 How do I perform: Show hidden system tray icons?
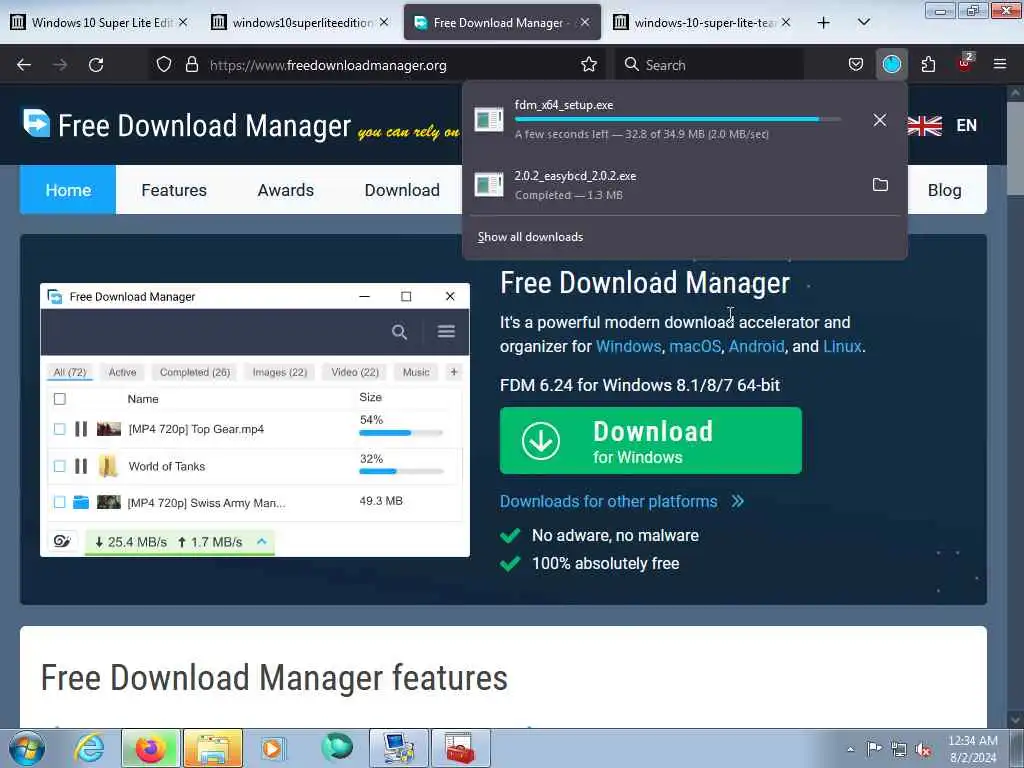pos(850,749)
